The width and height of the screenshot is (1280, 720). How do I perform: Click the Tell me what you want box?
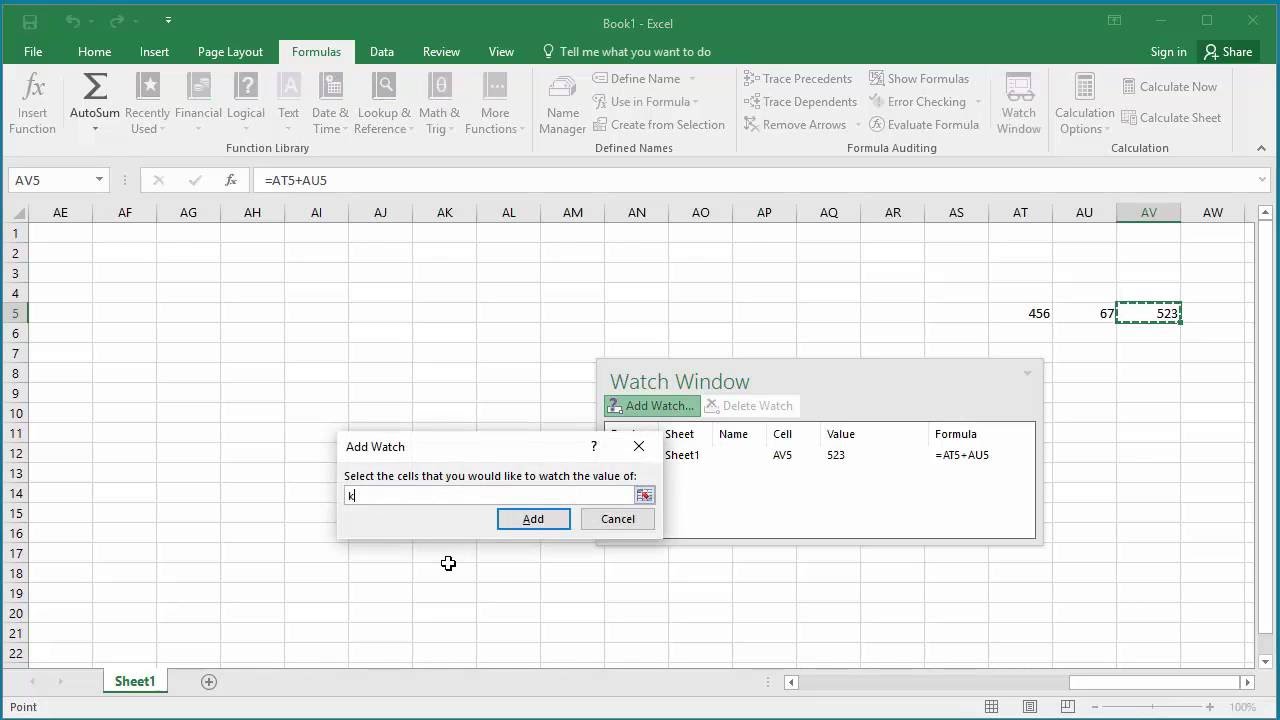coord(627,52)
